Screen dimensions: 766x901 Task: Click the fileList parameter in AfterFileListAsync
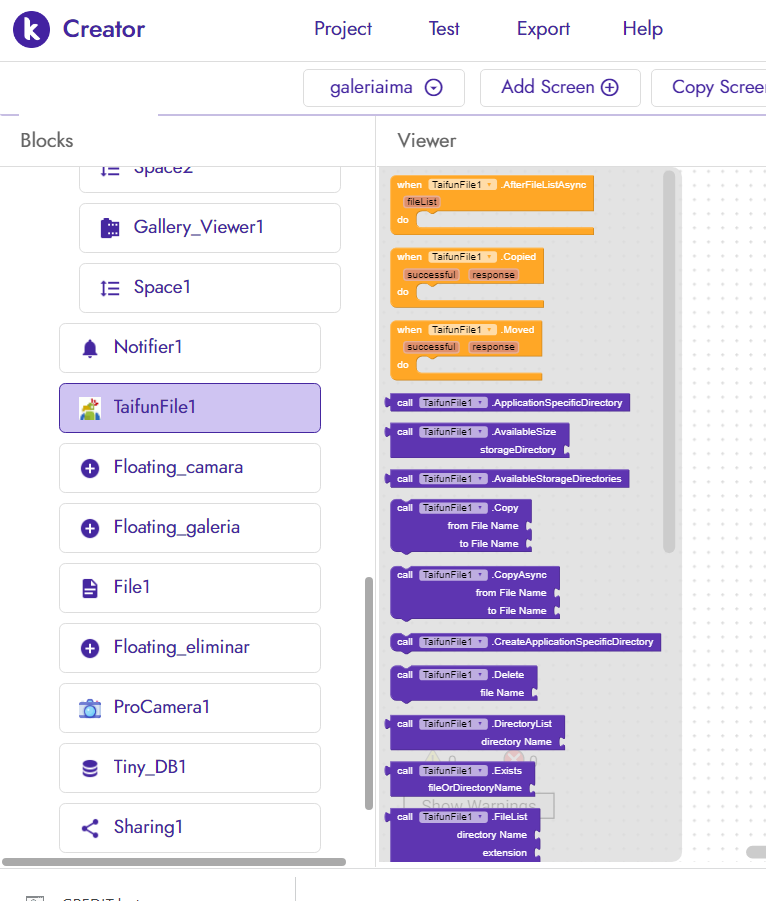click(422, 202)
